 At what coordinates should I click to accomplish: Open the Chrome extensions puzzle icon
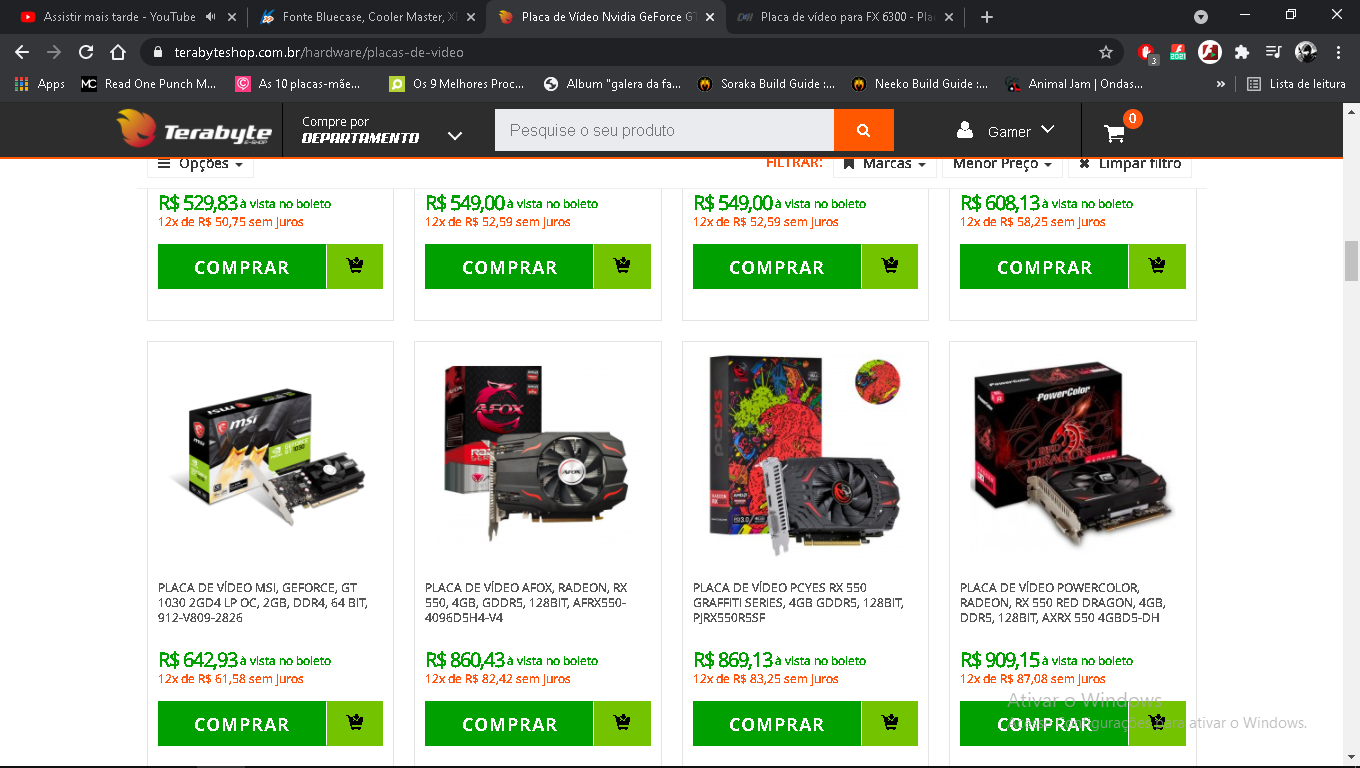coord(1242,52)
